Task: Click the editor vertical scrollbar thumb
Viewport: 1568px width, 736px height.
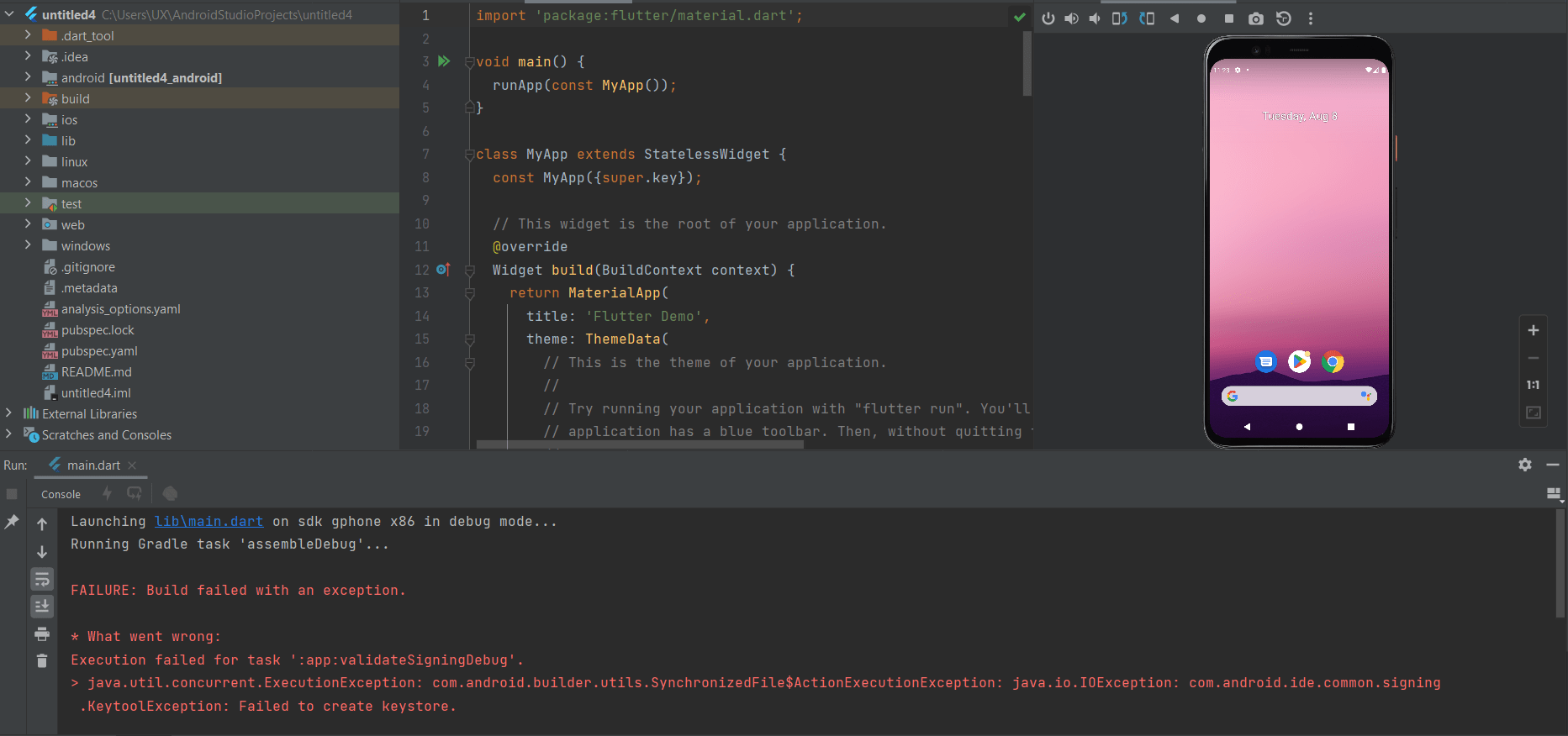Action: (1027, 63)
